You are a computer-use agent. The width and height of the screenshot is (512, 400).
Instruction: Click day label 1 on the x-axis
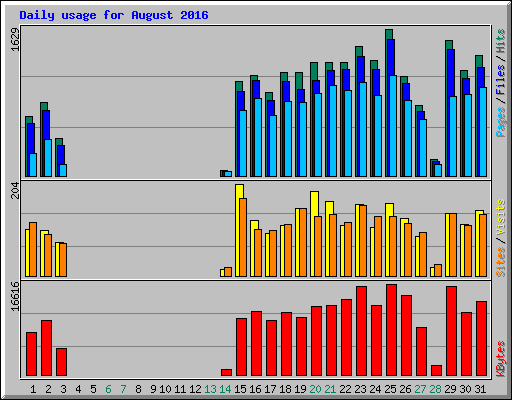click(33, 389)
